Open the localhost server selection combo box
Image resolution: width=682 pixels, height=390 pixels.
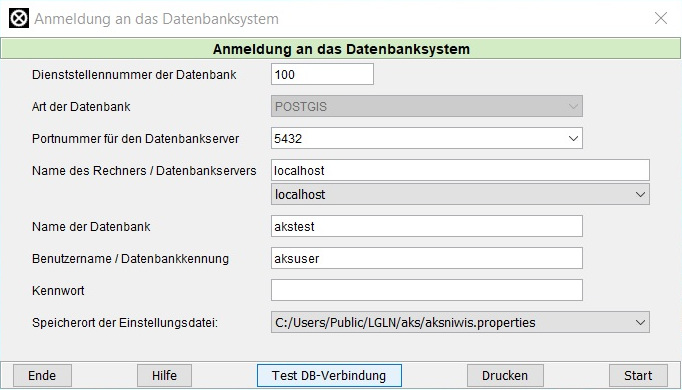(x=460, y=194)
